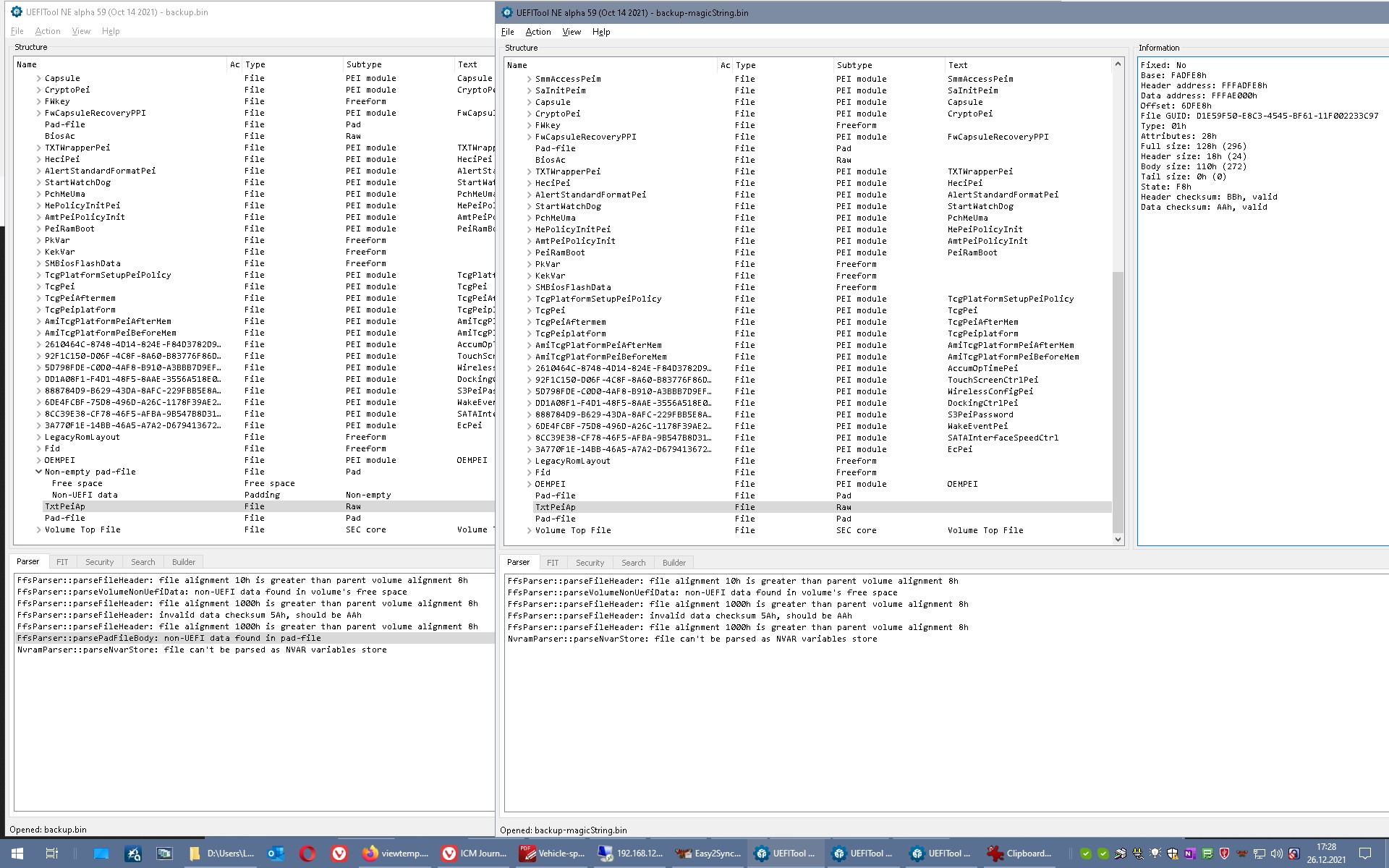Screen dimensions: 1389x868
Task: Expand OEMPEI in the backup.bin window
Action: tap(38, 460)
